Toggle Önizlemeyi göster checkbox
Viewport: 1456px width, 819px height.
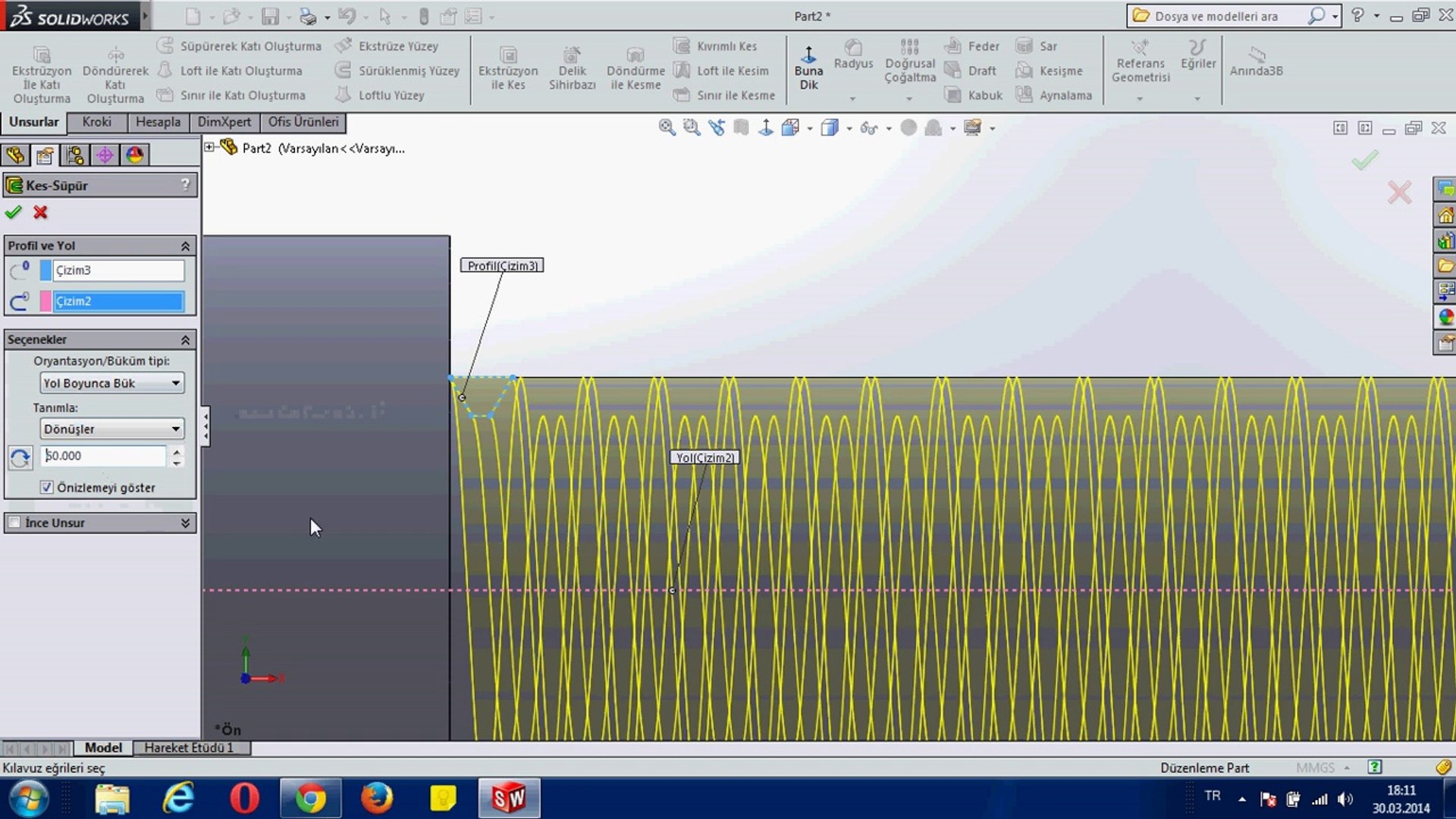coord(47,488)
